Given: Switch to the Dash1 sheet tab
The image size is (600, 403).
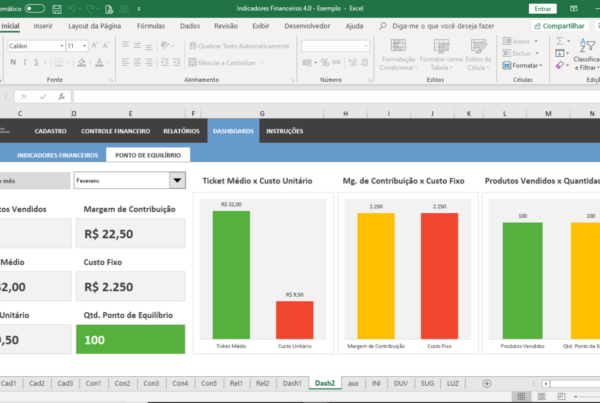Looking at the screenshot, I should [292, 383].
